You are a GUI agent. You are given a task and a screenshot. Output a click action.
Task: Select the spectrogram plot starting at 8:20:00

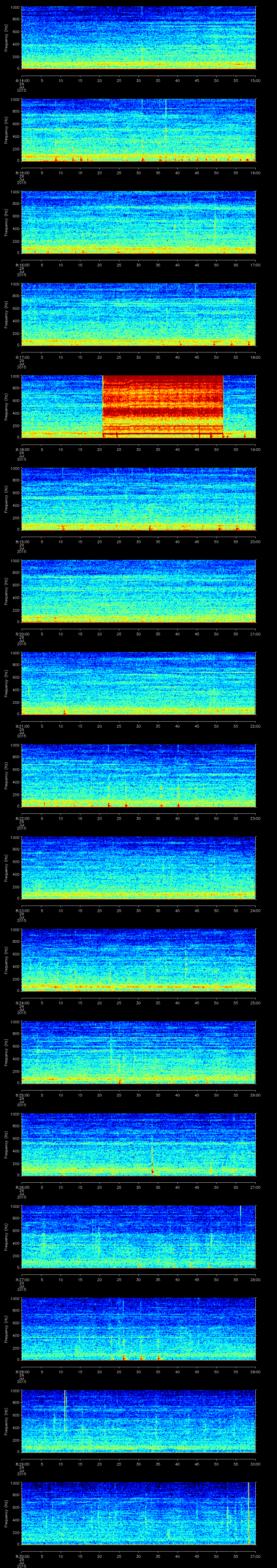point(138,591)
